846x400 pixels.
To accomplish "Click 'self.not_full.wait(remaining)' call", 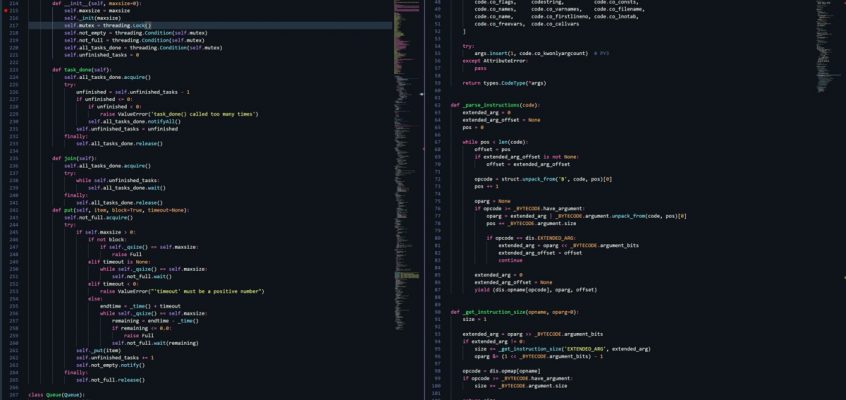I will tap(155, 343).
